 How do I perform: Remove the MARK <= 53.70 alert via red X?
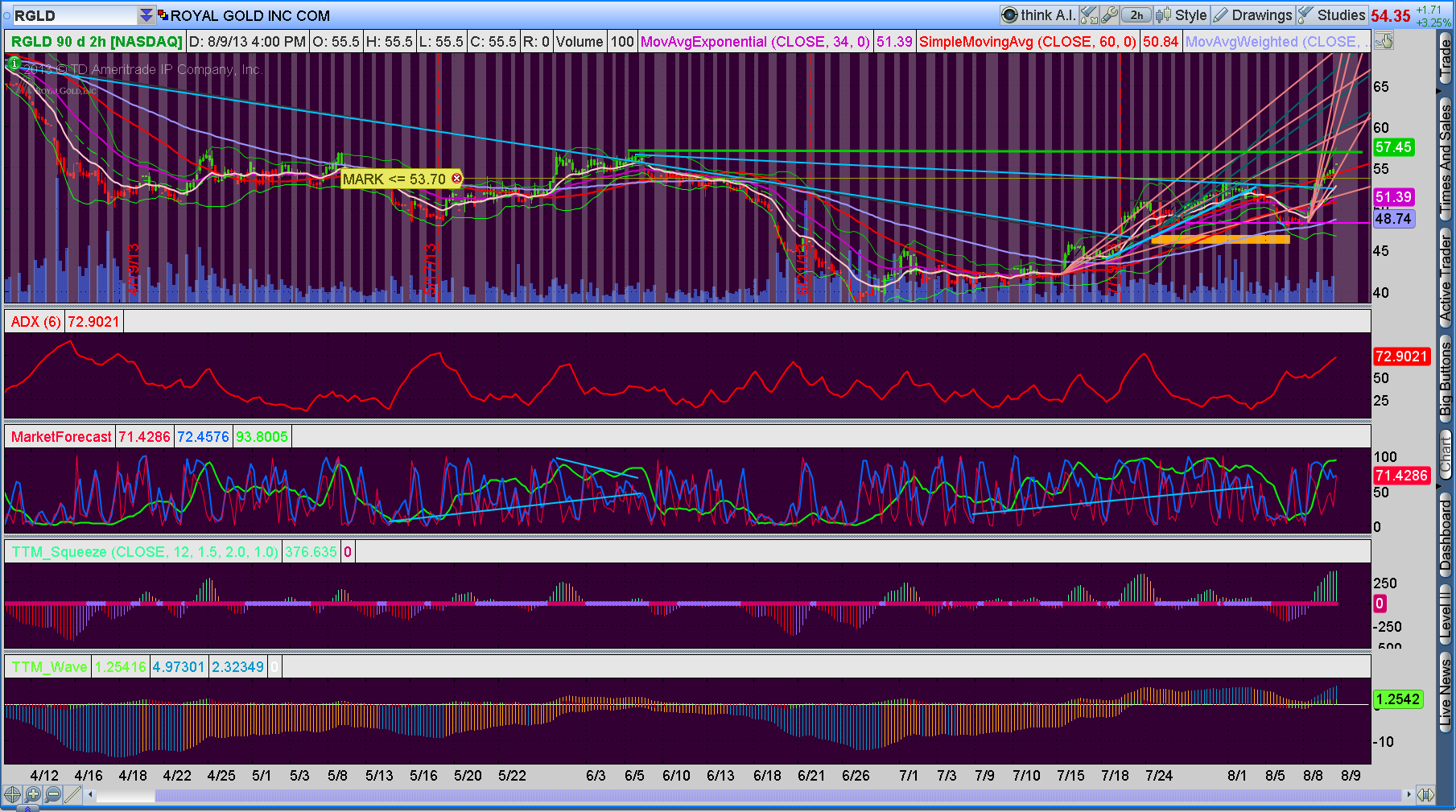pyautogui.click(x=456, y=179)
